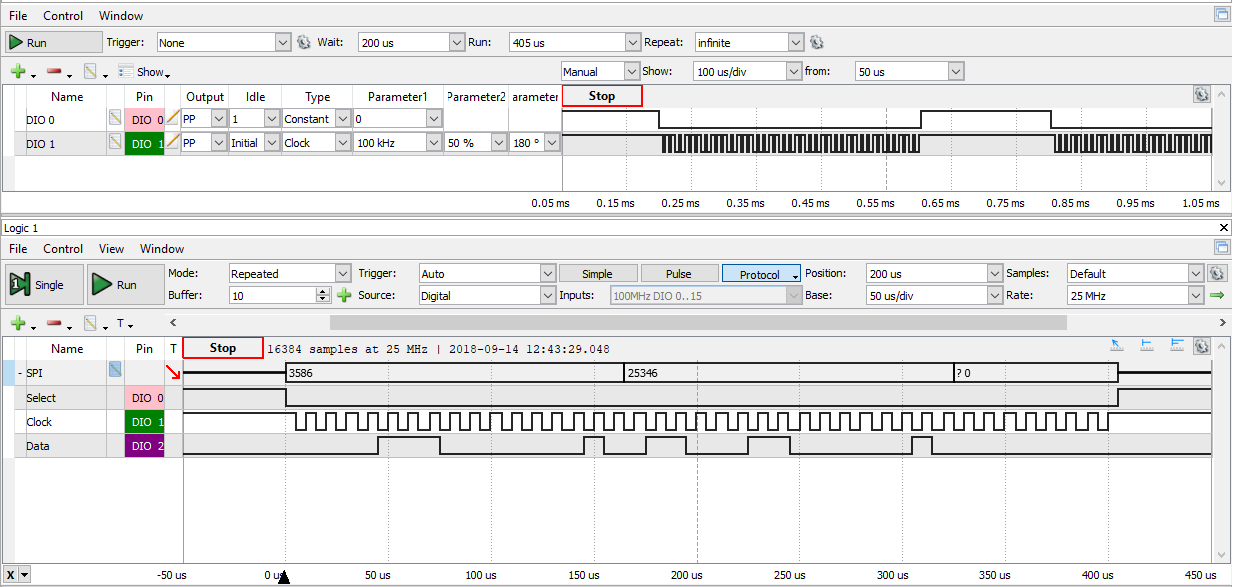
Task: Open Logic acquisition settings gear beside Samples
Action: point(1217,273)
